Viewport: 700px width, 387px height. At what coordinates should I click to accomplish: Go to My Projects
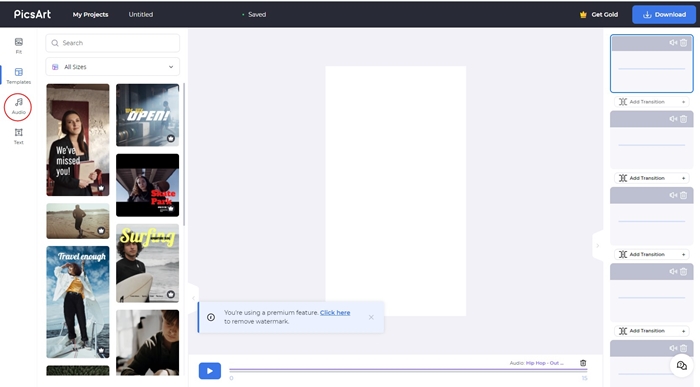tap(90, 14)
